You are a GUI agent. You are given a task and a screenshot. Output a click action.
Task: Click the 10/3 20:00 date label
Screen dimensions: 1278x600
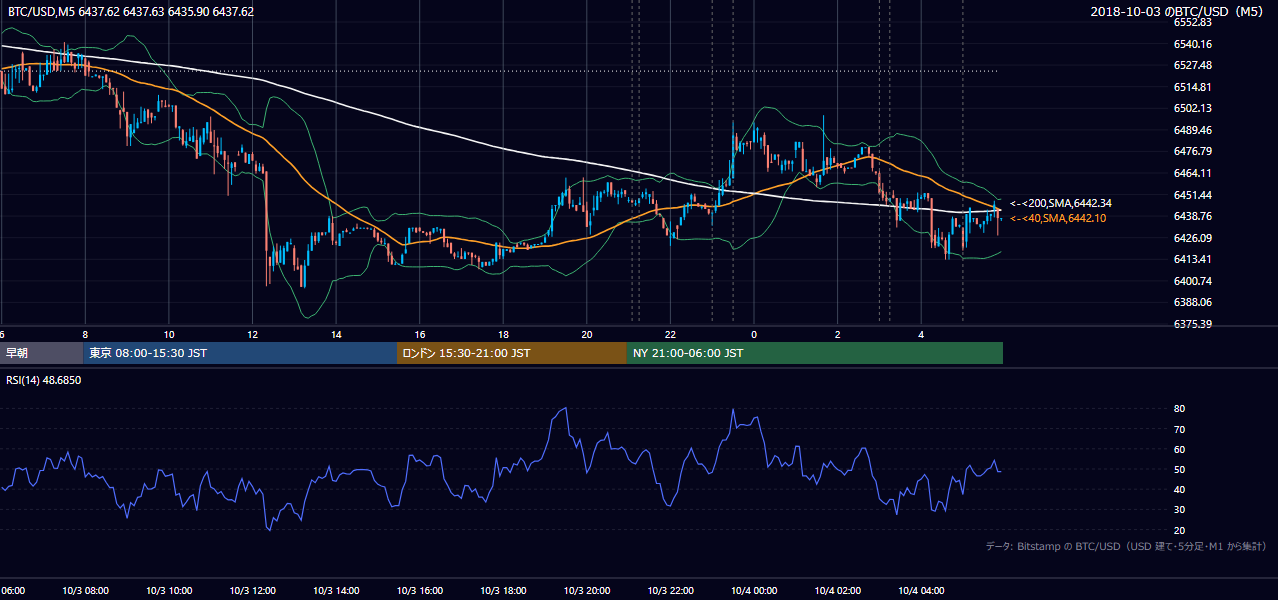(x=587, y=591)
